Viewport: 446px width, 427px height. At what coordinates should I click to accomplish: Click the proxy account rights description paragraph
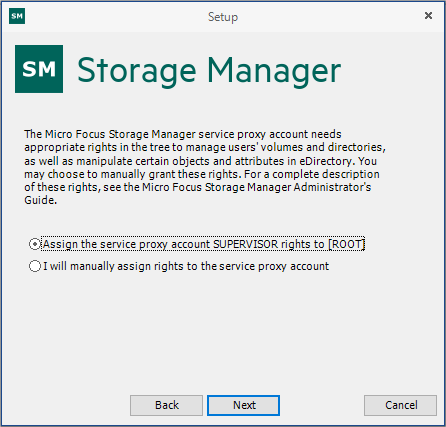point(205,167)
